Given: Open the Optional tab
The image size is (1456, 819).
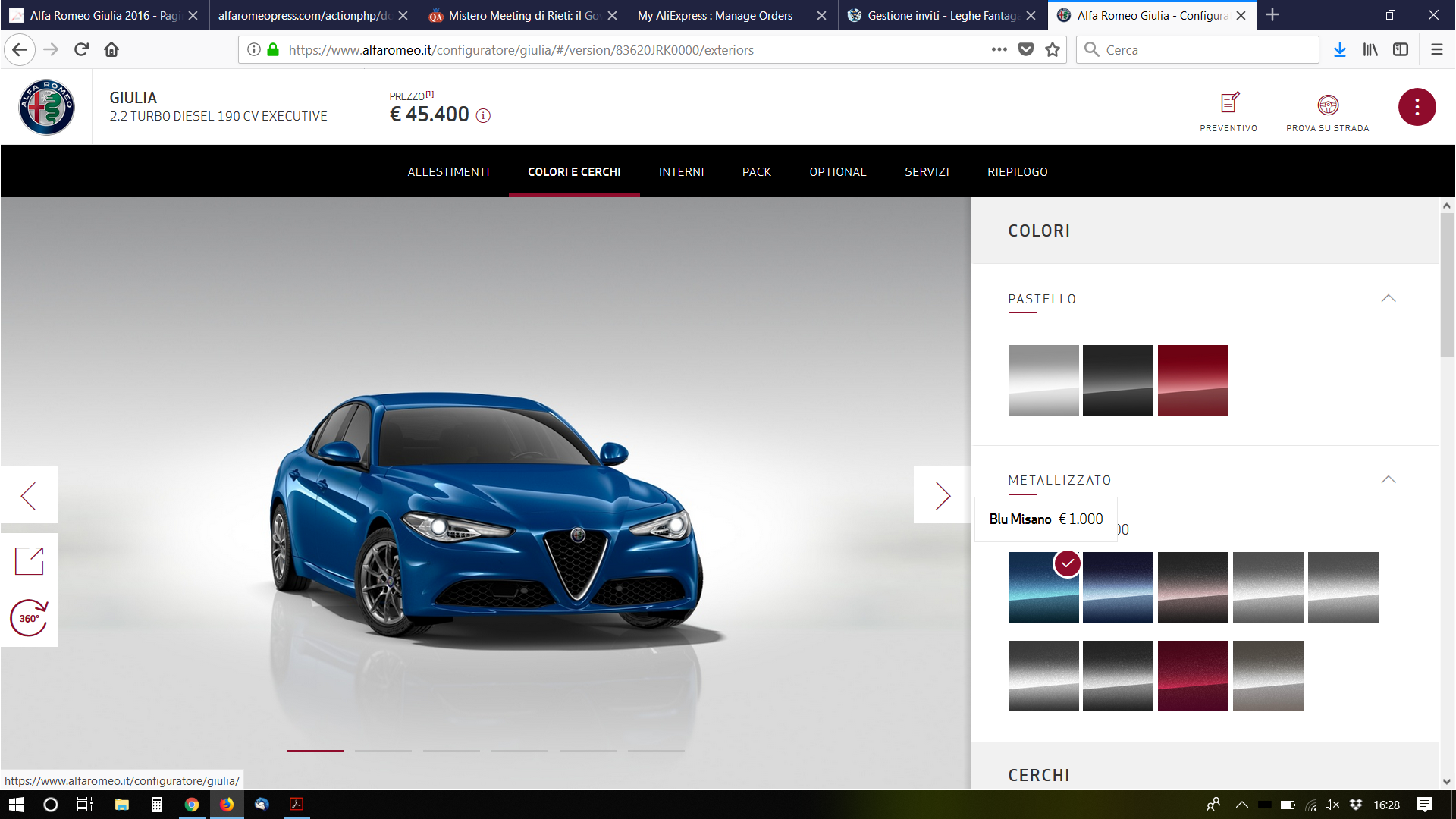Looking at the screenshot, I should click(x=837, y=172).
